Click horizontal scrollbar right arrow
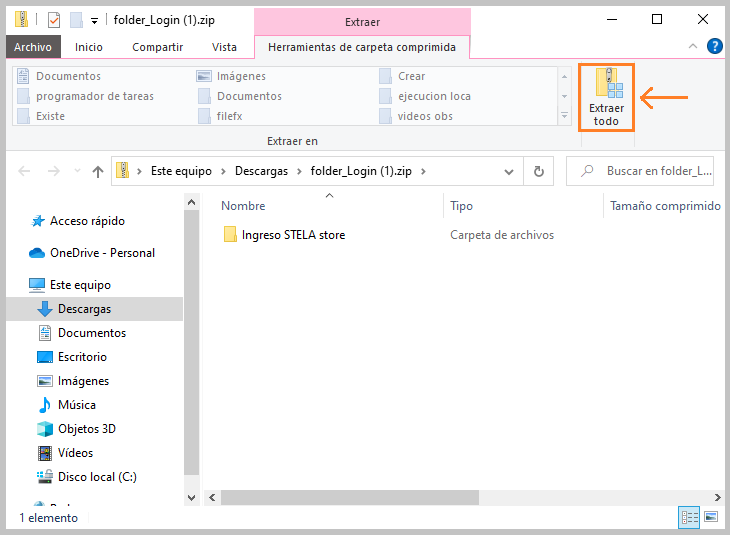 click(717, 497)
